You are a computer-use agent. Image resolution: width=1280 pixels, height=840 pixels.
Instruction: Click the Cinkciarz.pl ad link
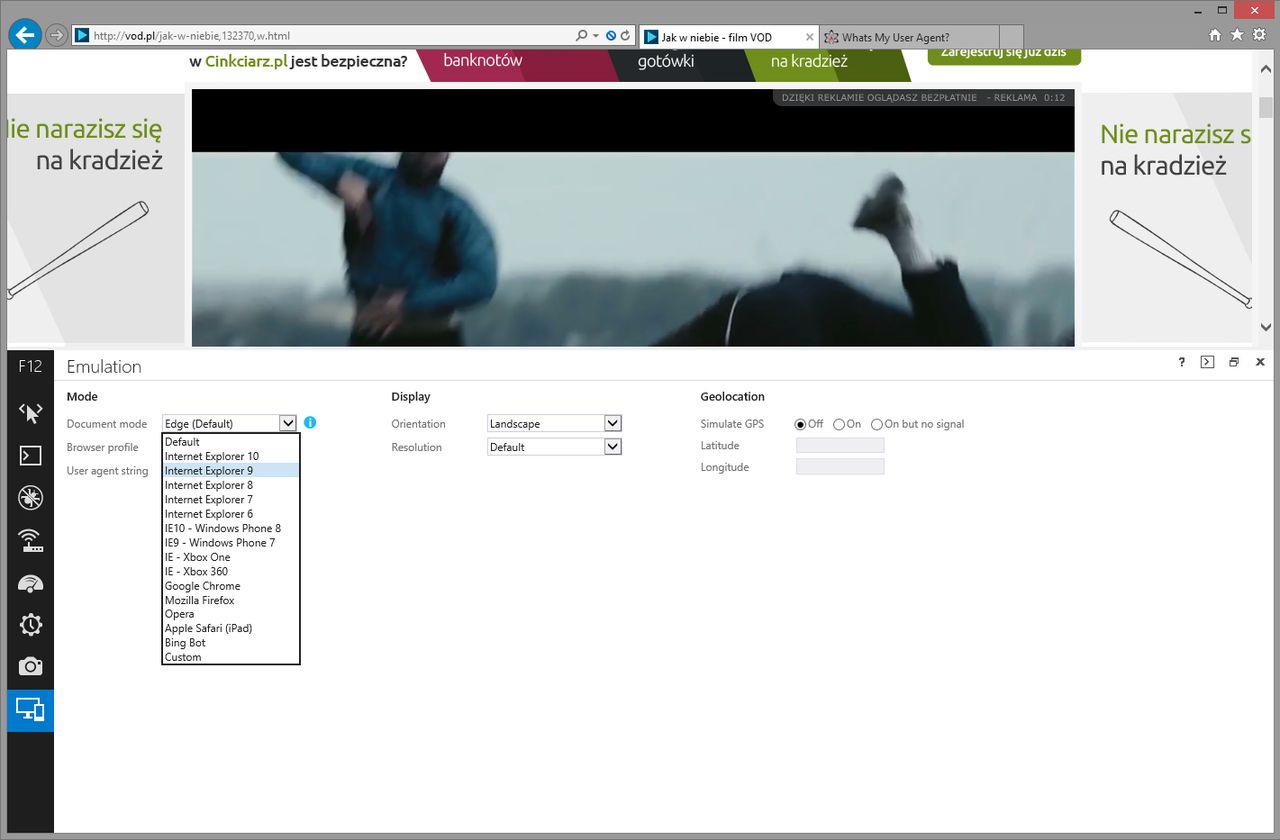246,61
